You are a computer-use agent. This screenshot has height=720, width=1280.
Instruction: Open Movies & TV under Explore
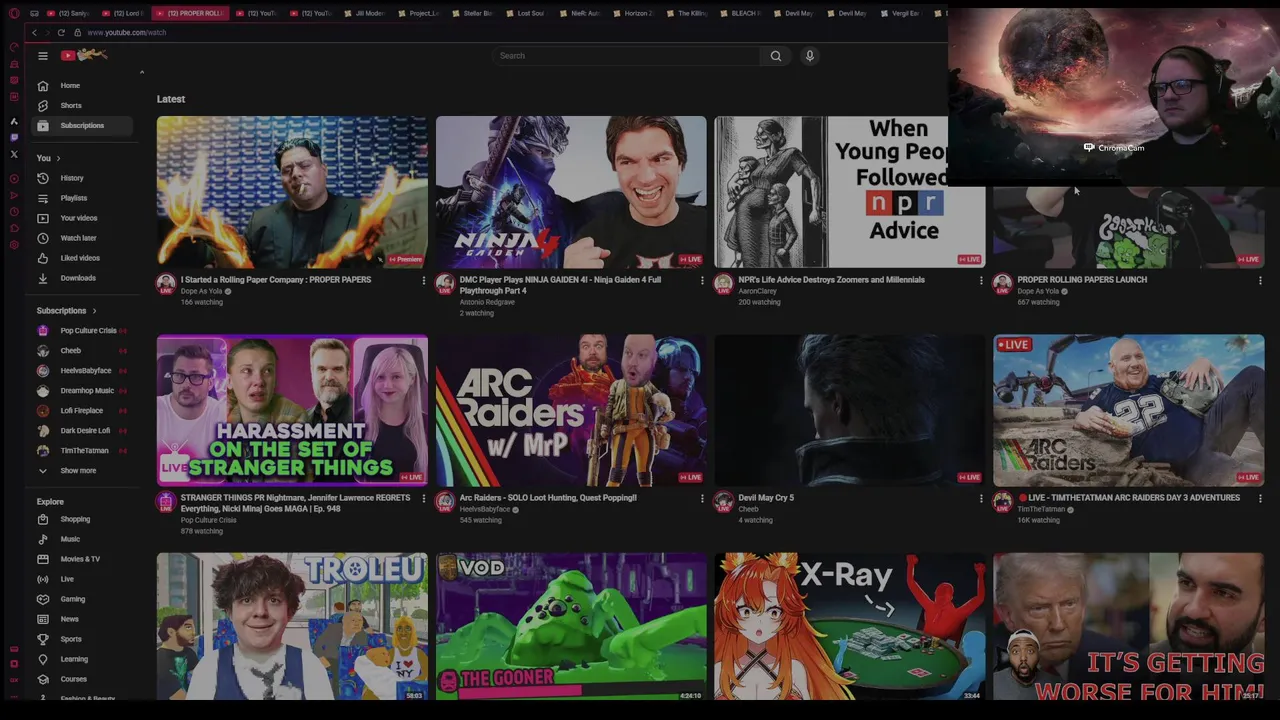click(84, 559)
